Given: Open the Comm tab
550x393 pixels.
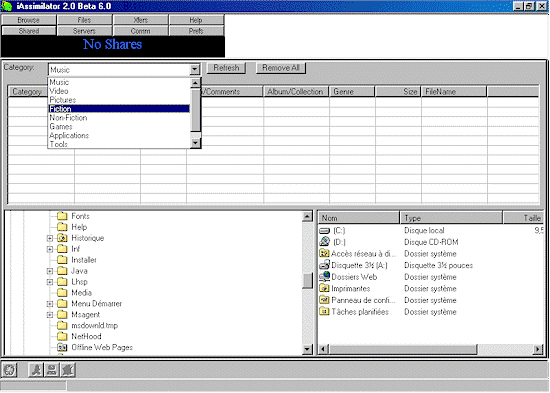Looking at the screenshot, I should (x=141, y=31).
